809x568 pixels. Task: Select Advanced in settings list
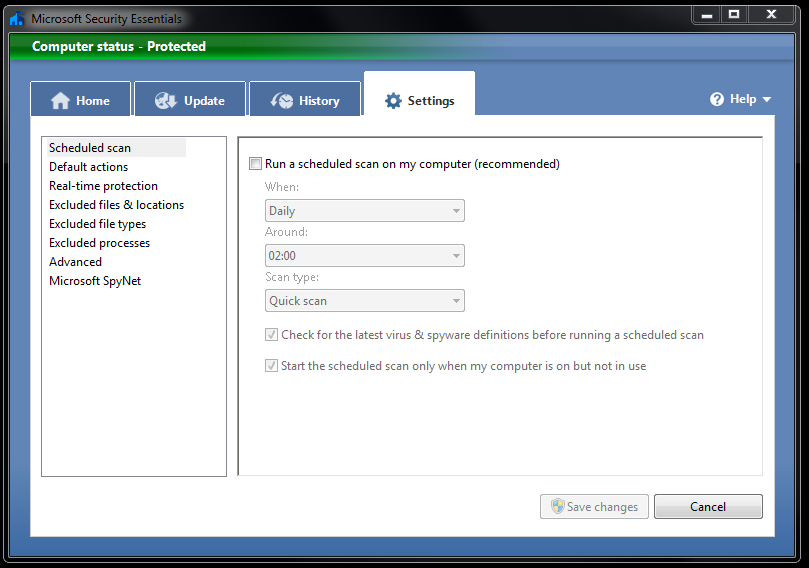click(x=75, y=262)
